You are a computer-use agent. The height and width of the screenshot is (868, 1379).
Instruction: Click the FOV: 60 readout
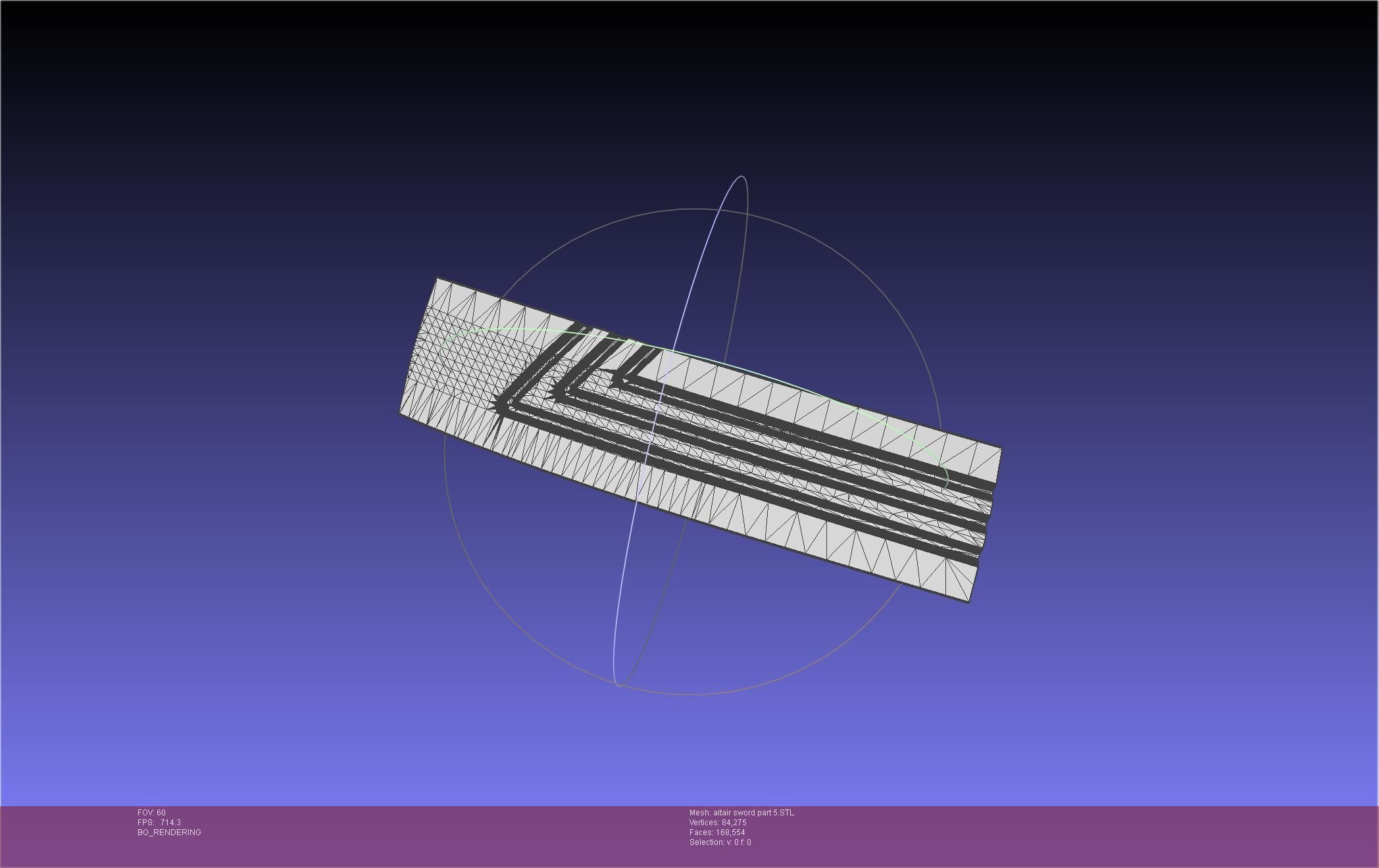click(x=151, y=813)
